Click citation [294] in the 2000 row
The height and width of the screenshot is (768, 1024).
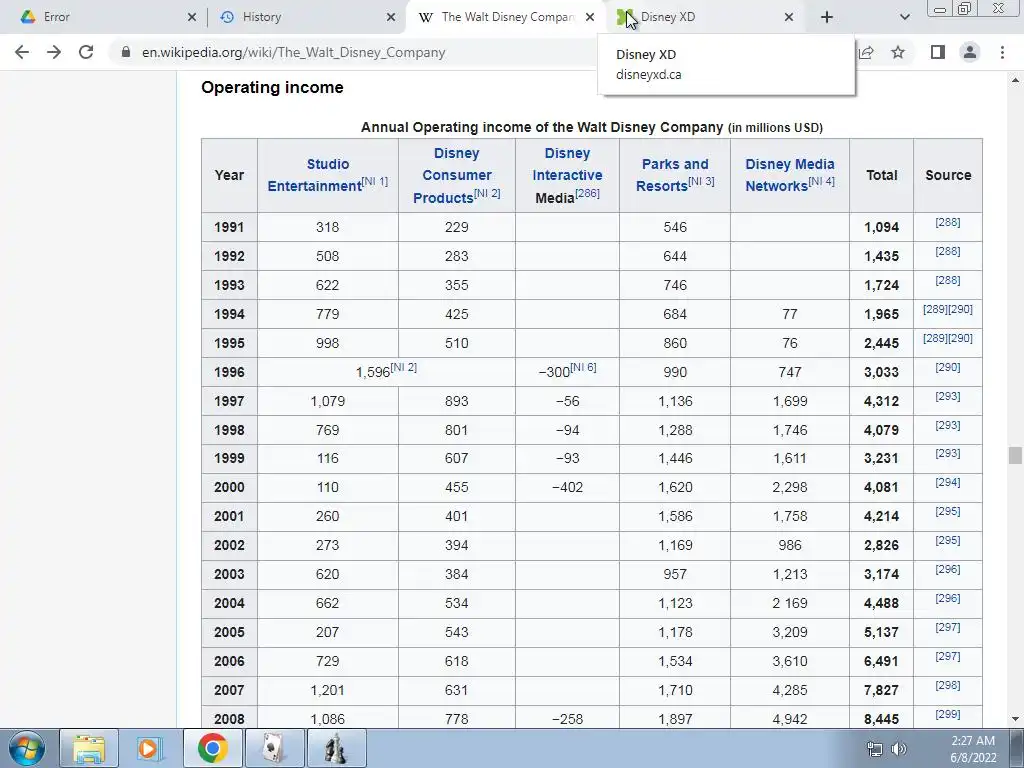948,482
